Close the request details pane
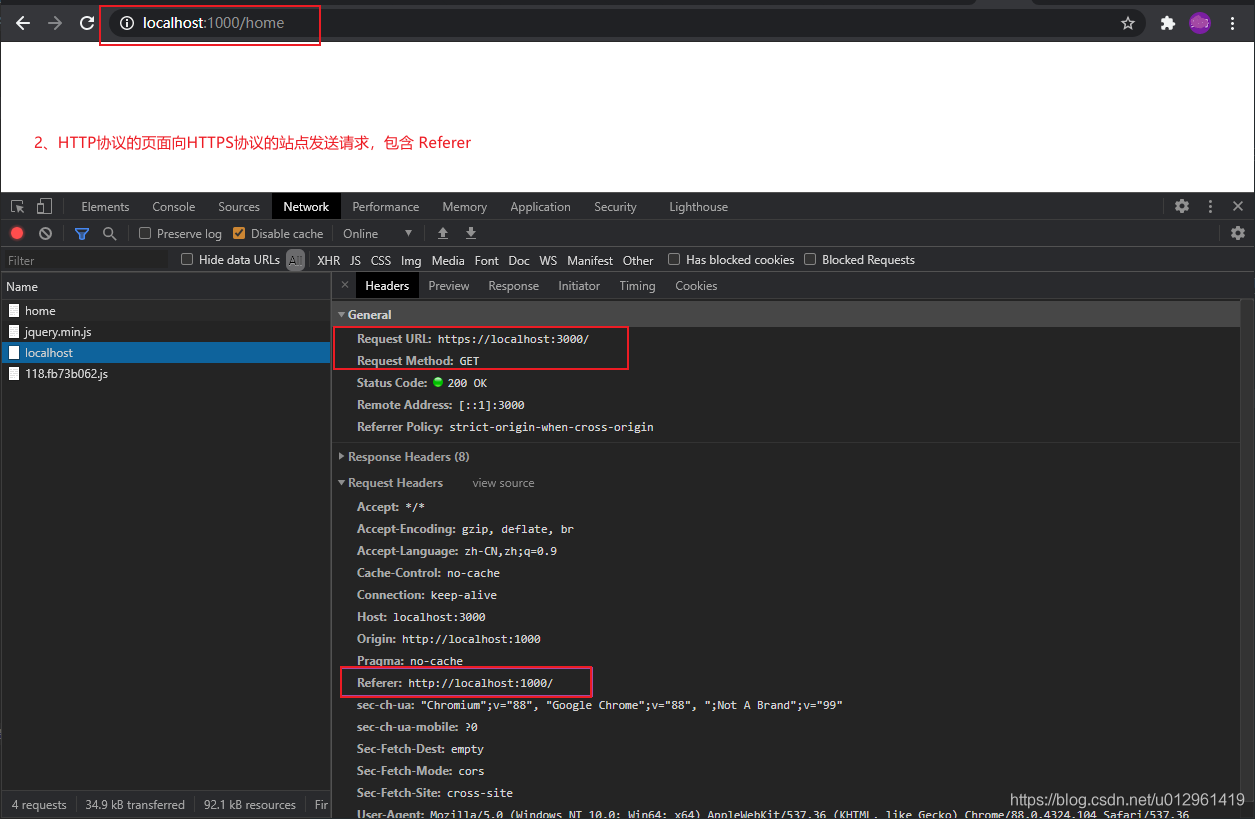 345,285
